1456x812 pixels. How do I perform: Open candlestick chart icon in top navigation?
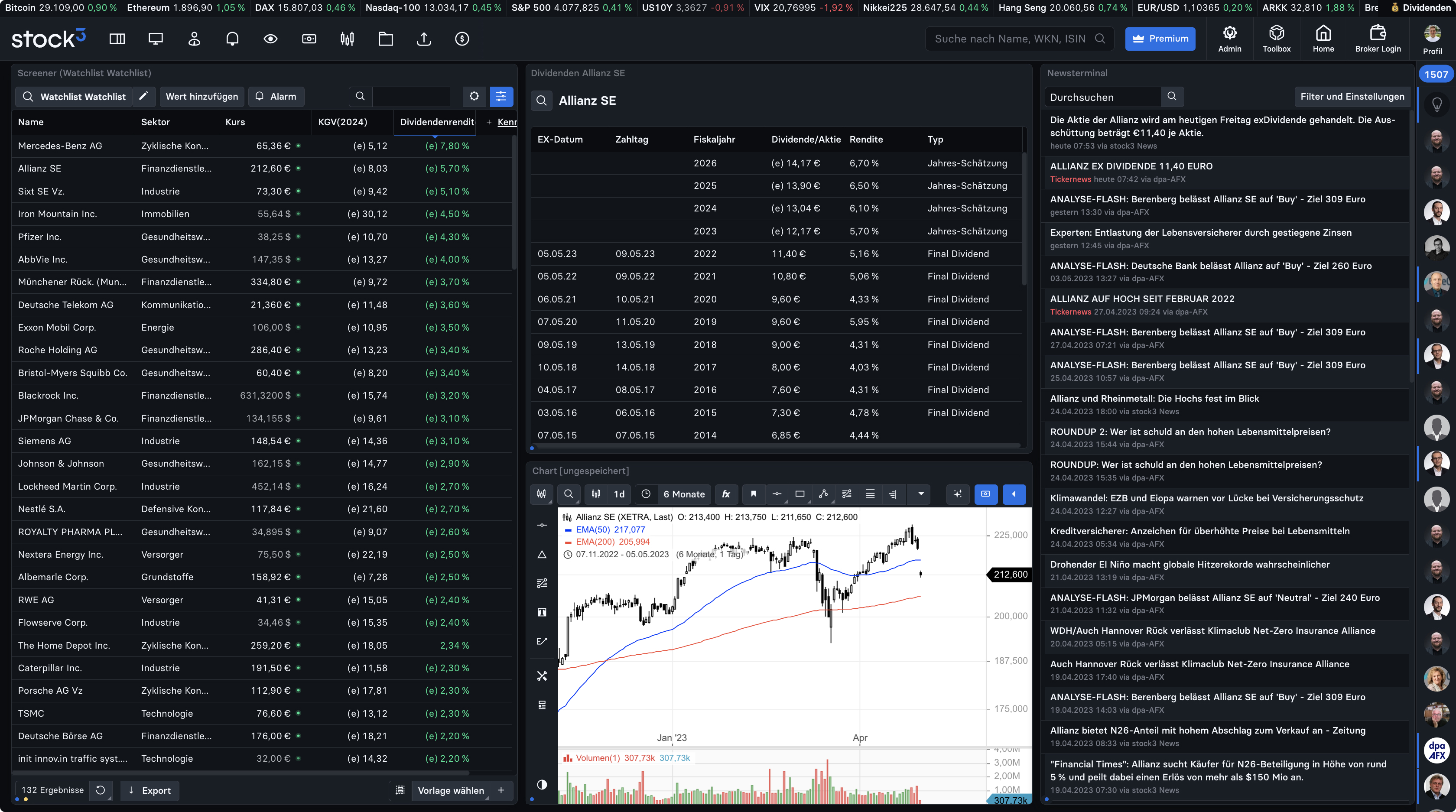348,39
